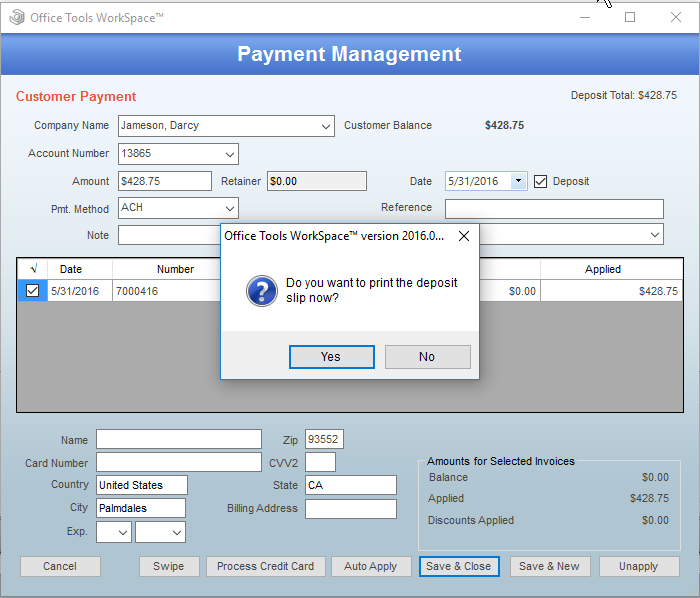Click No in the deposit slip dialog
Screen dimensions: 700x598
pos(427,357)
